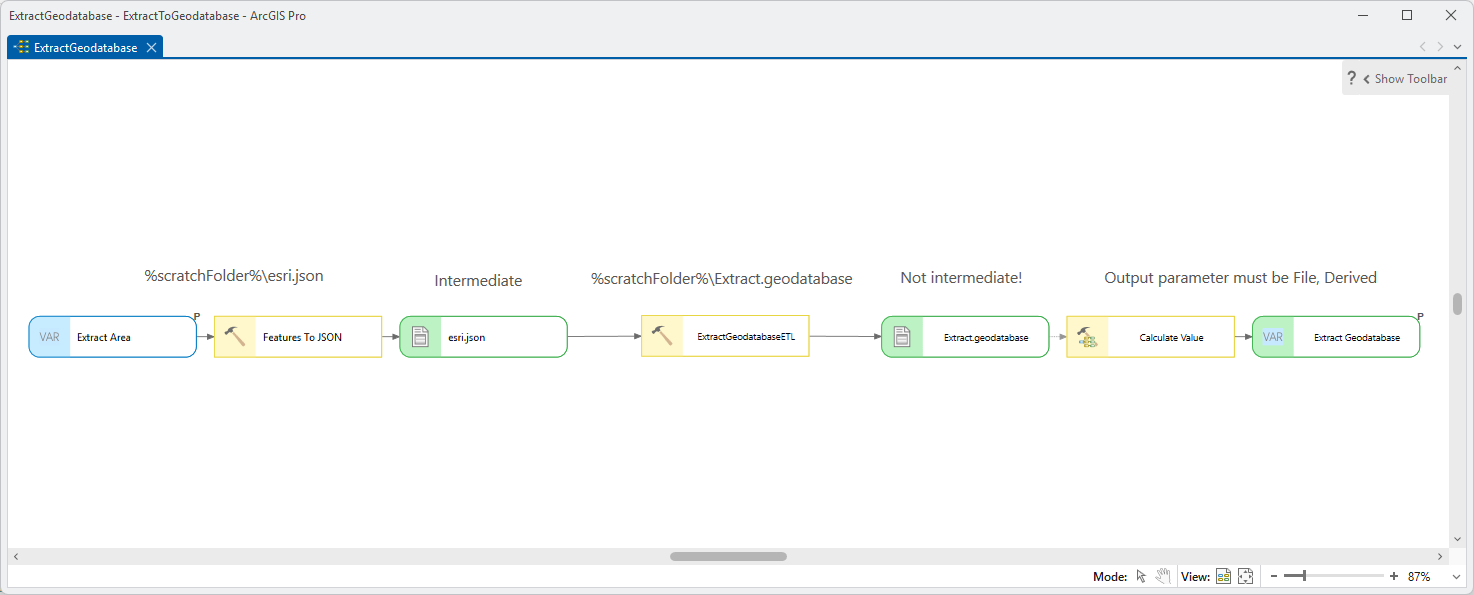The width and height of the screenshot is (1474, 595).
Task: Click the Show Toolbar button
Action: pos(1405,78)
